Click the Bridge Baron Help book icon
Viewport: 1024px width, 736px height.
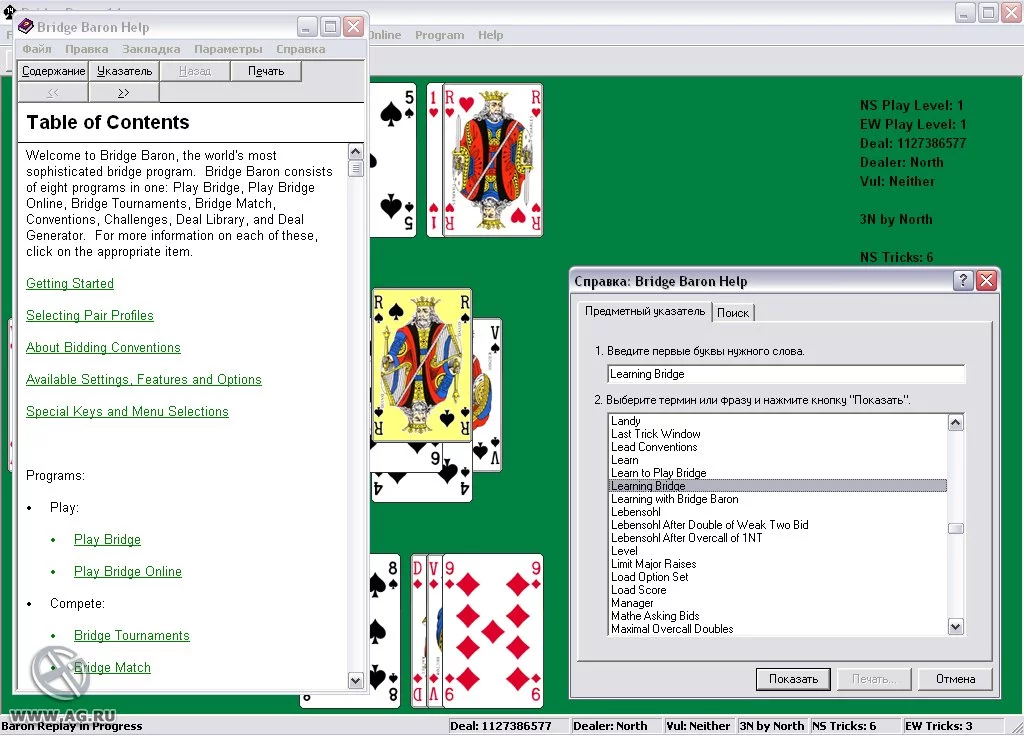coord(25,26)
